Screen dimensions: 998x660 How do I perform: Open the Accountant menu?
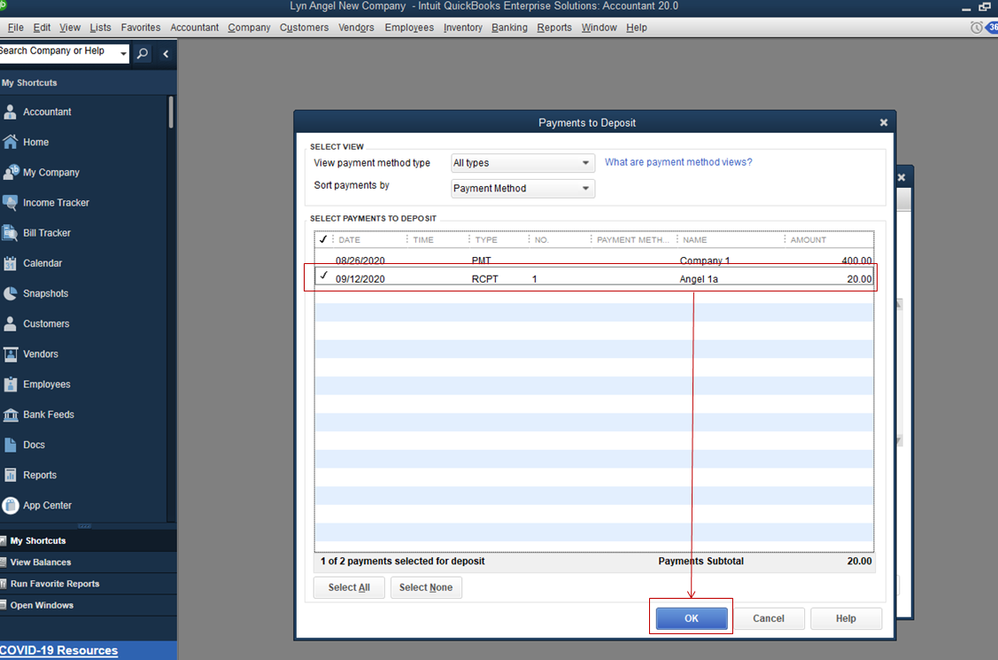pos(194,27)
